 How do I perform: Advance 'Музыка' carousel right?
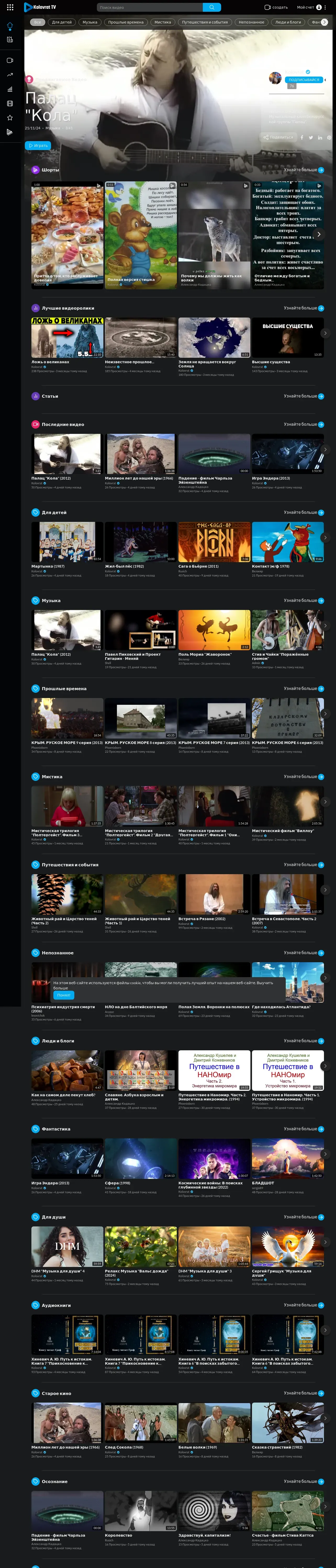325,626
